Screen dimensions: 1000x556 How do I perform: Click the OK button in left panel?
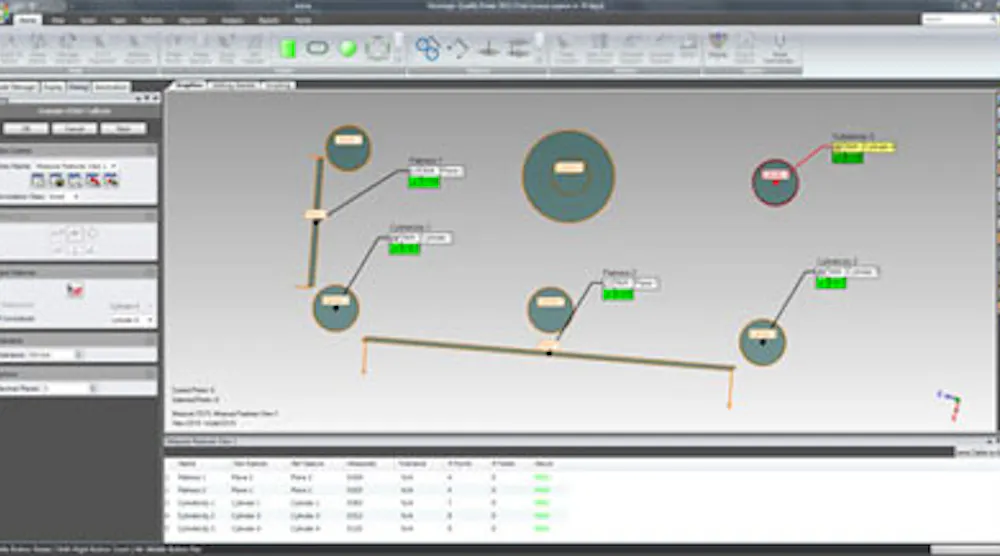[26, 128]
